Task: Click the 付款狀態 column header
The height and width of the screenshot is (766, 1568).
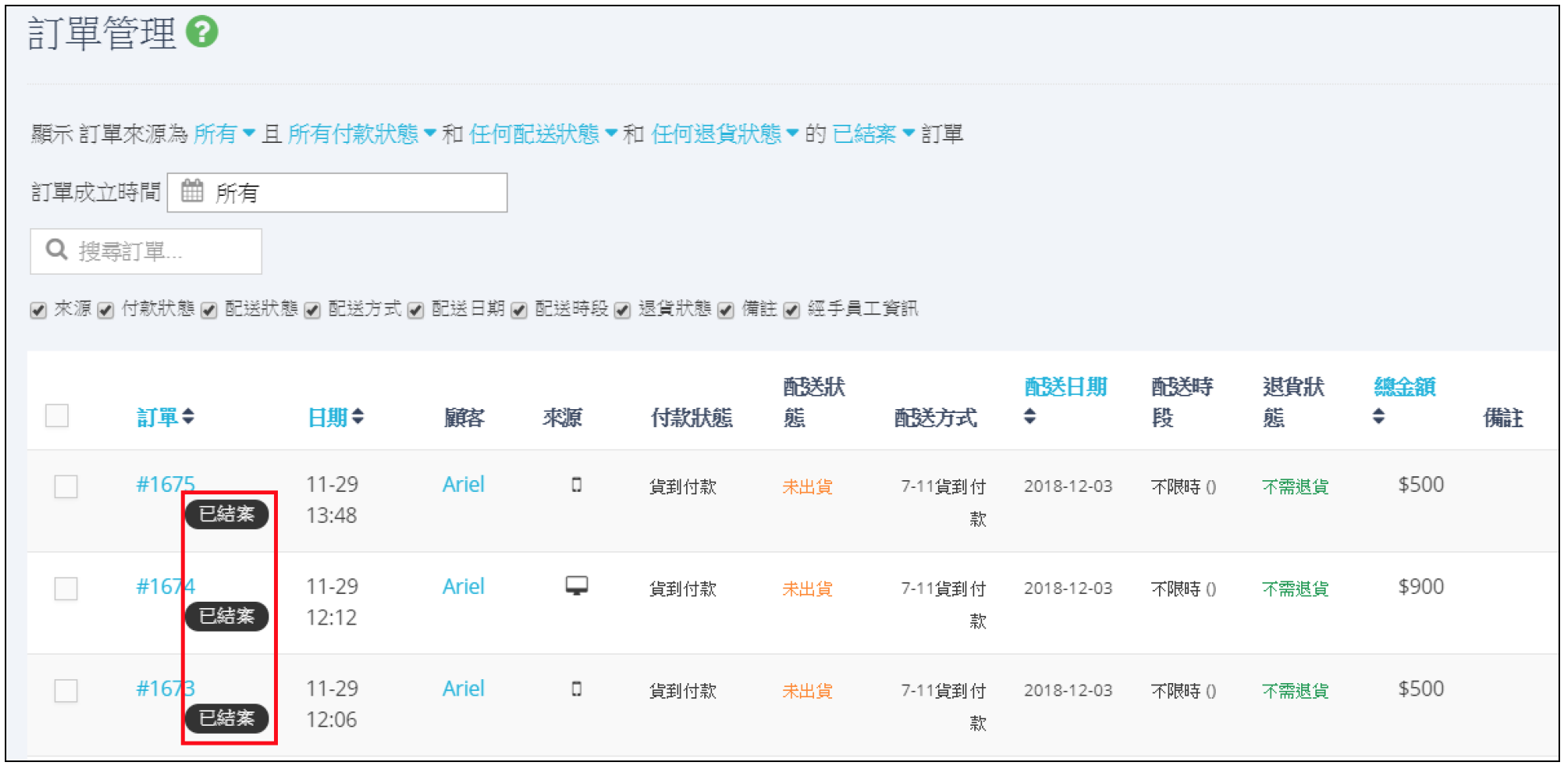Action: 692,417
